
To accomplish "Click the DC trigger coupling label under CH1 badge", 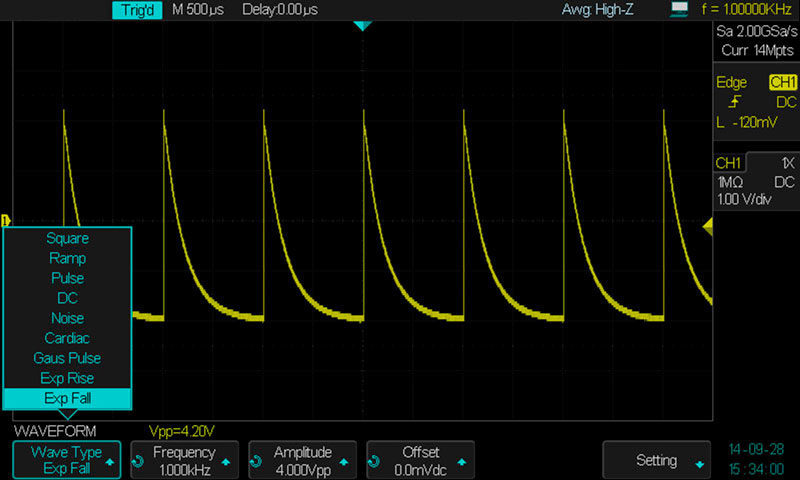I will pos(786,103).
